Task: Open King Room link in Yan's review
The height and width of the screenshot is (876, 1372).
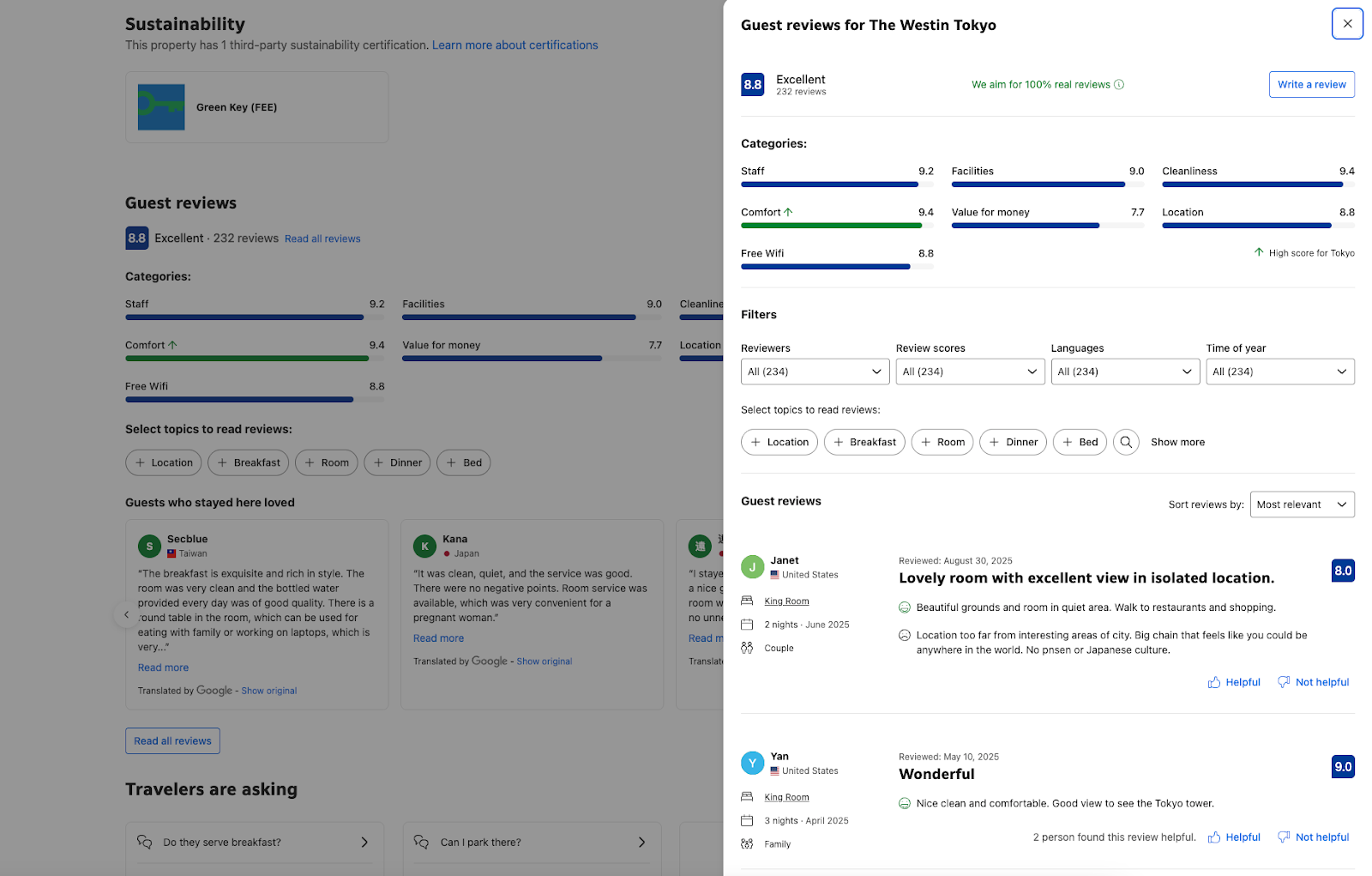Action: (786, 797)
